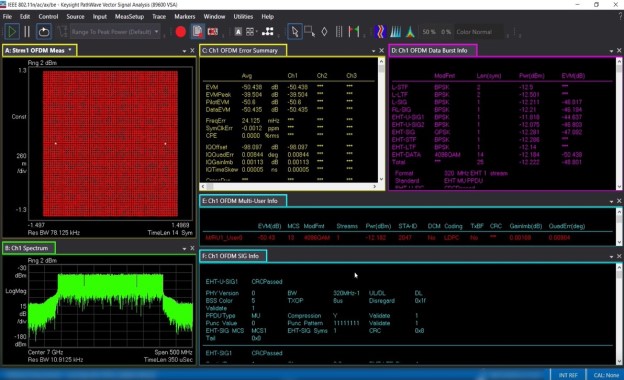Open the Color Normal dropdown

480,32
